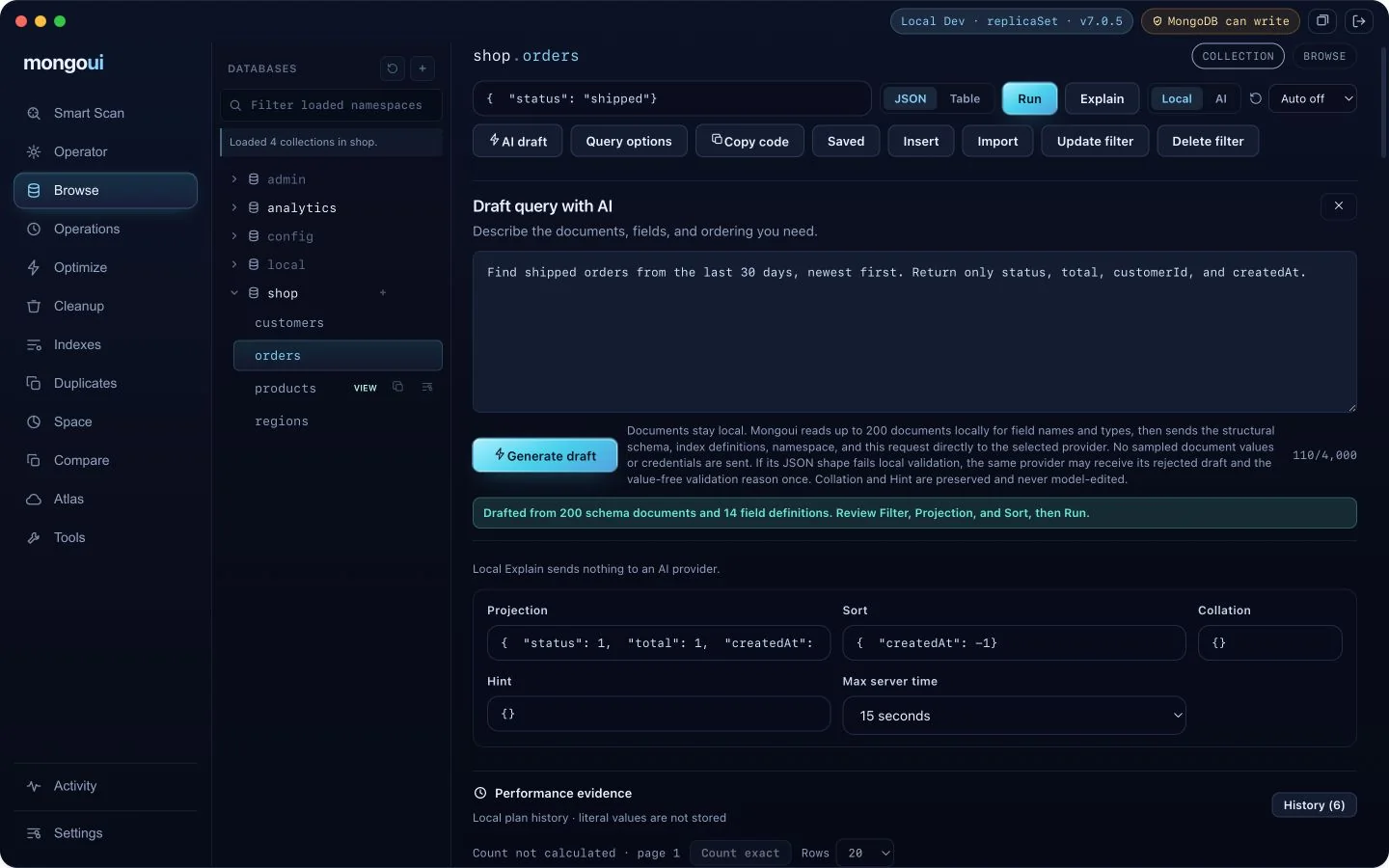
Task: Focus the Filter loaded namespaces search box
Action: tap(332, 105)
